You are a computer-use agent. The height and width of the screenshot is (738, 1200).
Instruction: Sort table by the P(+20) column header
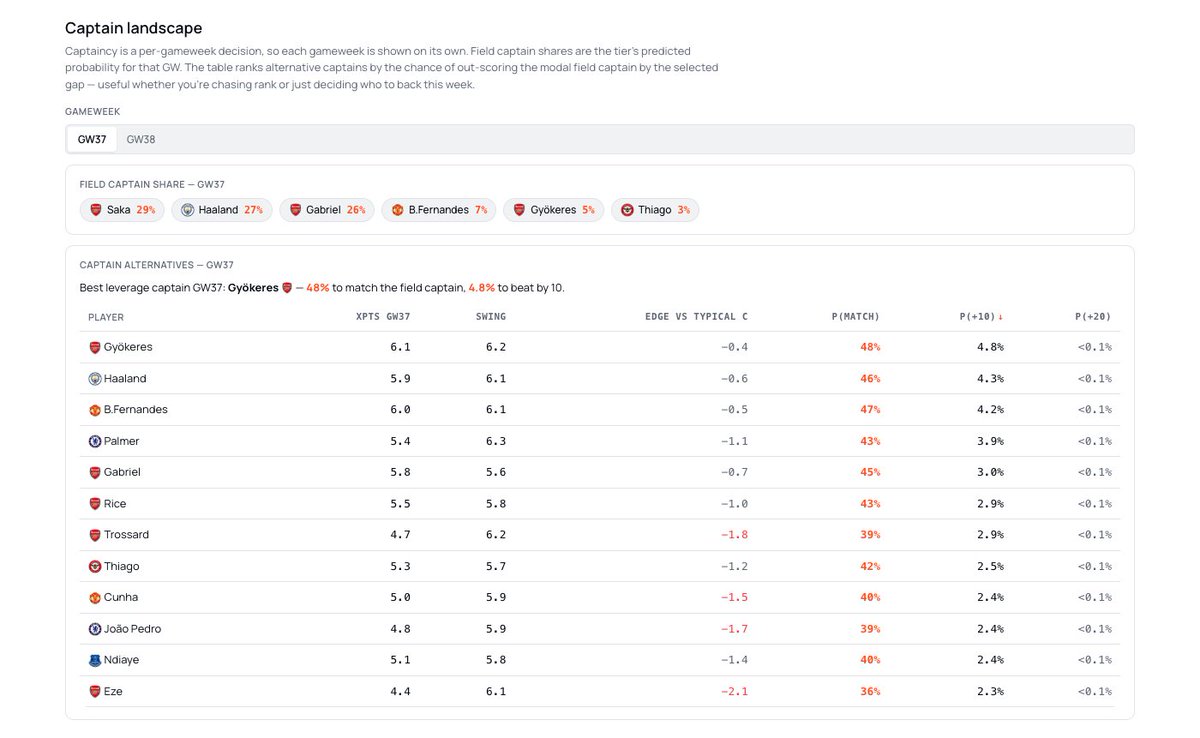click(x=1093, y=317)
